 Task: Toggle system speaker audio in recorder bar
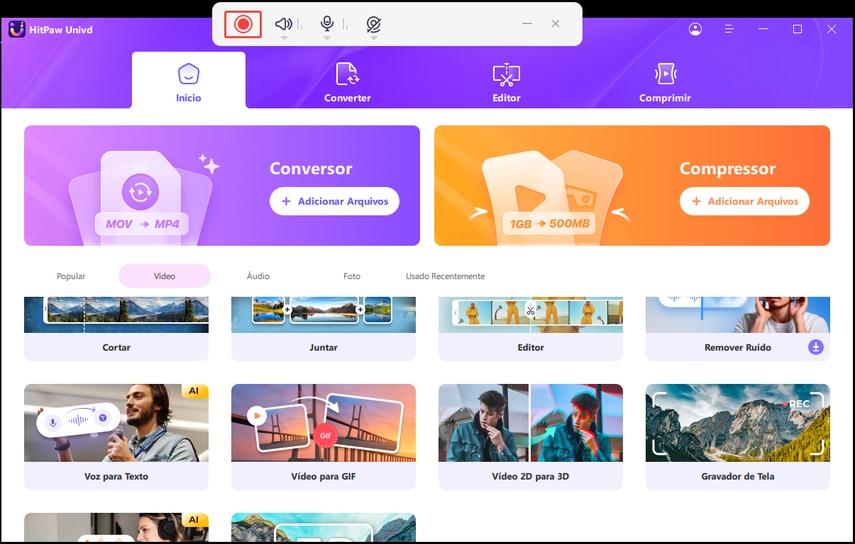283,23
